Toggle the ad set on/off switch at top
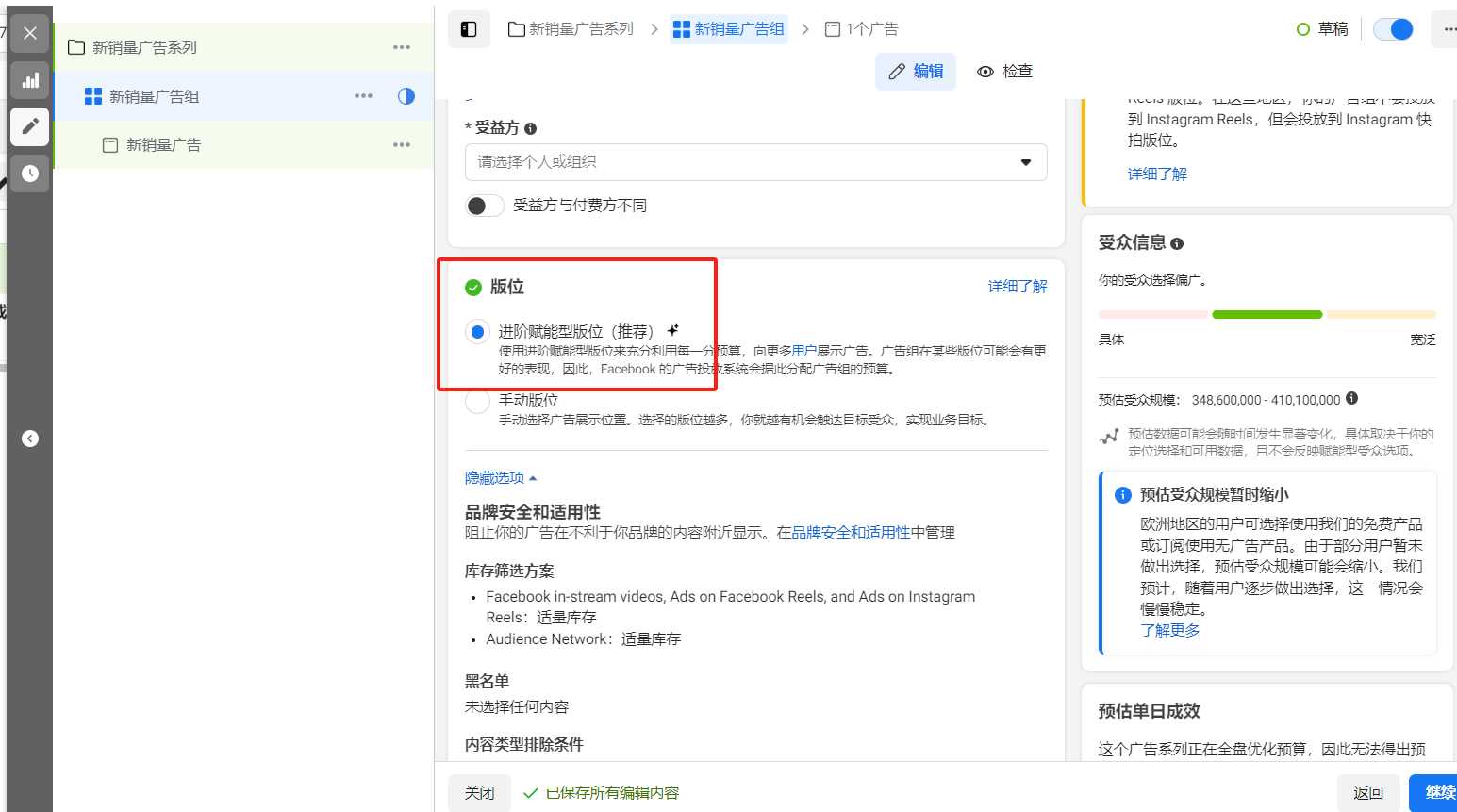 tap(1393, 29)
